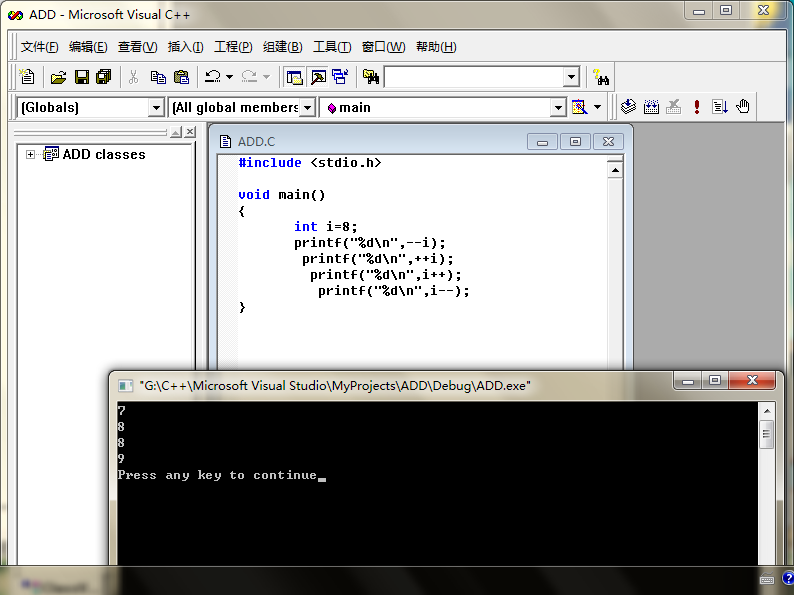Image resolution: width=794 pixels, height=595 pixels.
Task: Click the ADD.C editor scroll up arrow
Action: click(615, 170)
